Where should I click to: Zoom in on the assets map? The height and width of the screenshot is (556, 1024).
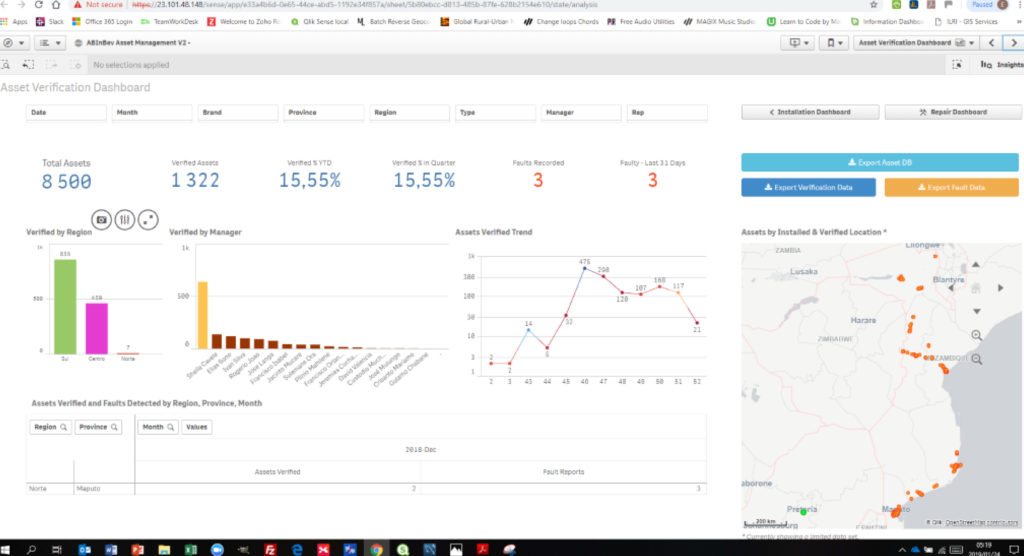(x=976, y=335)
